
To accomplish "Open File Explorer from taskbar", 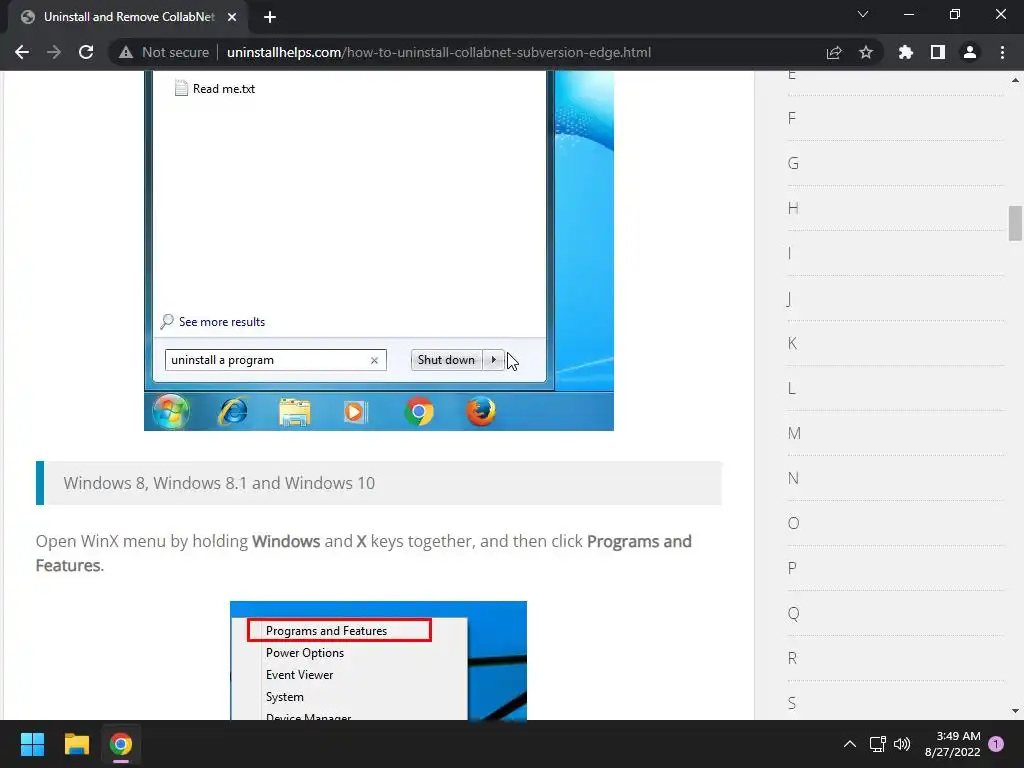I will click(76, 744).
